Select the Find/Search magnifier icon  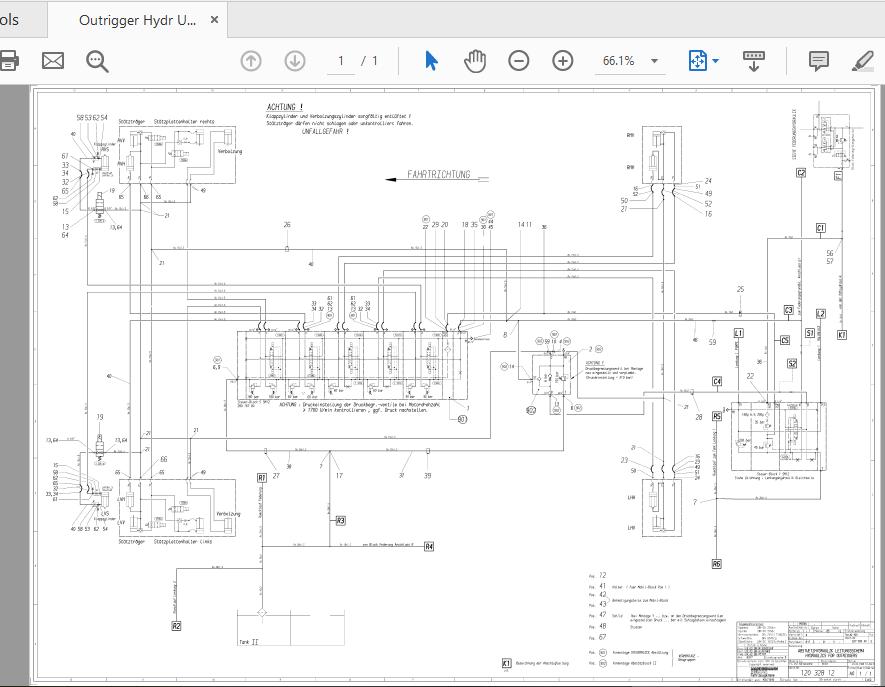(x=95, y=60)
